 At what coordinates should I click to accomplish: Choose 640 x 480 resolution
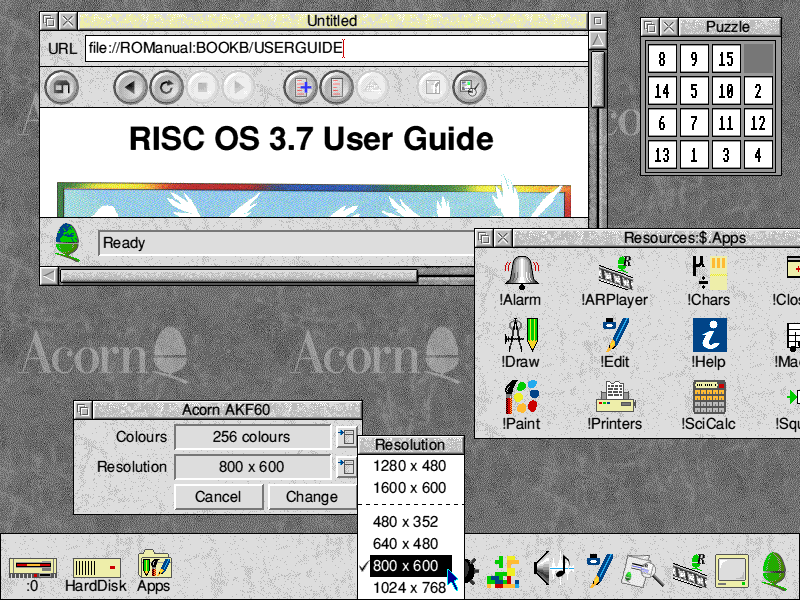pos(410,544)
